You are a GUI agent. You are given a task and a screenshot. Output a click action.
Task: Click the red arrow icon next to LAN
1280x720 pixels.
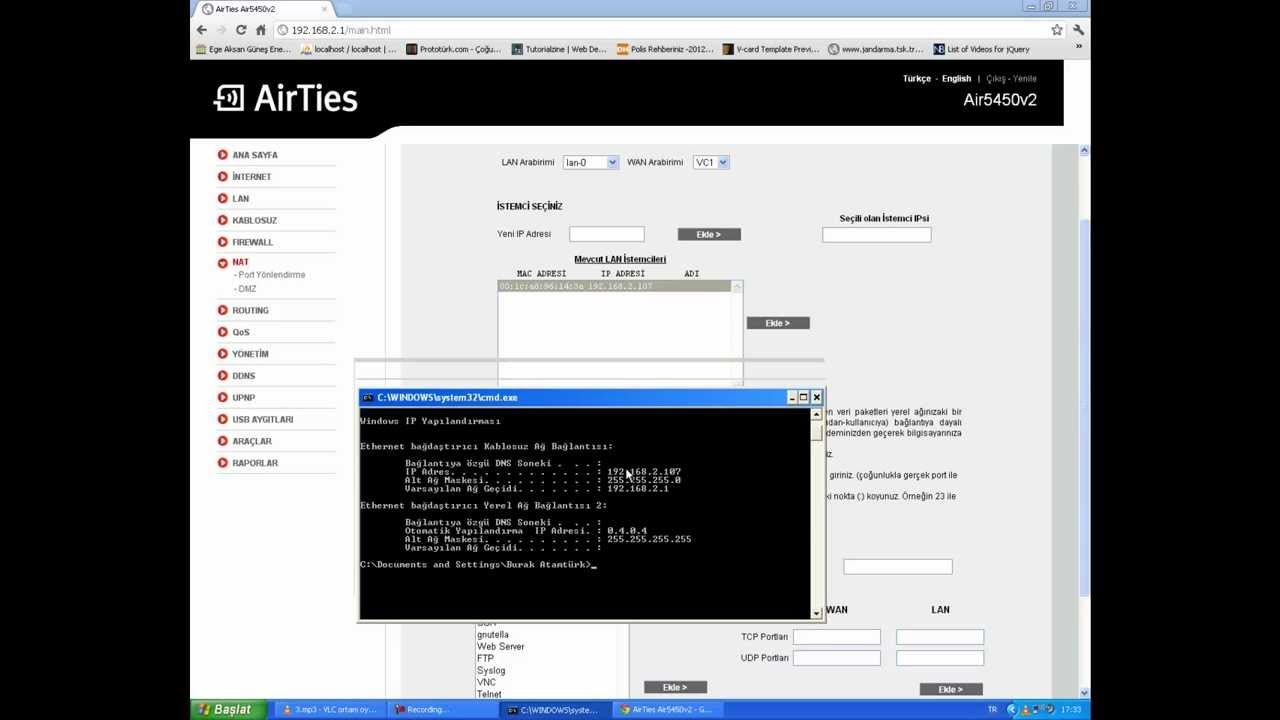[222, 198]
